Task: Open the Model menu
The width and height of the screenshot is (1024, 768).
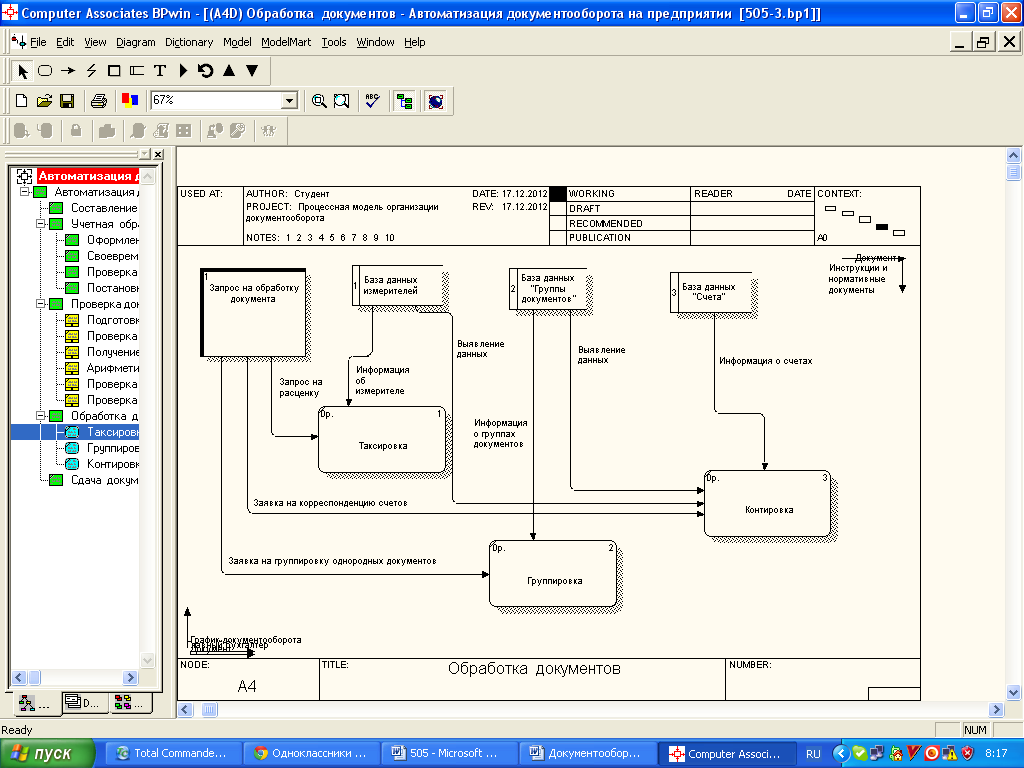Action: pyautogui.click(x=237, y=42)
